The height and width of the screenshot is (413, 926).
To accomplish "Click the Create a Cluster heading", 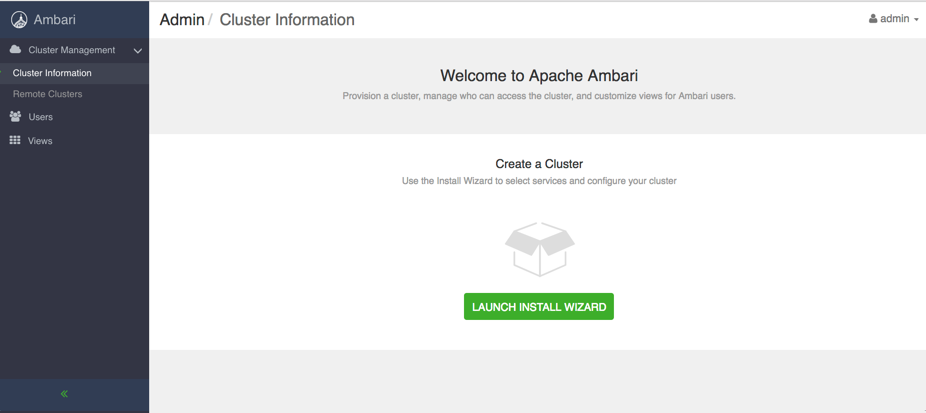I will pos(539,164).
